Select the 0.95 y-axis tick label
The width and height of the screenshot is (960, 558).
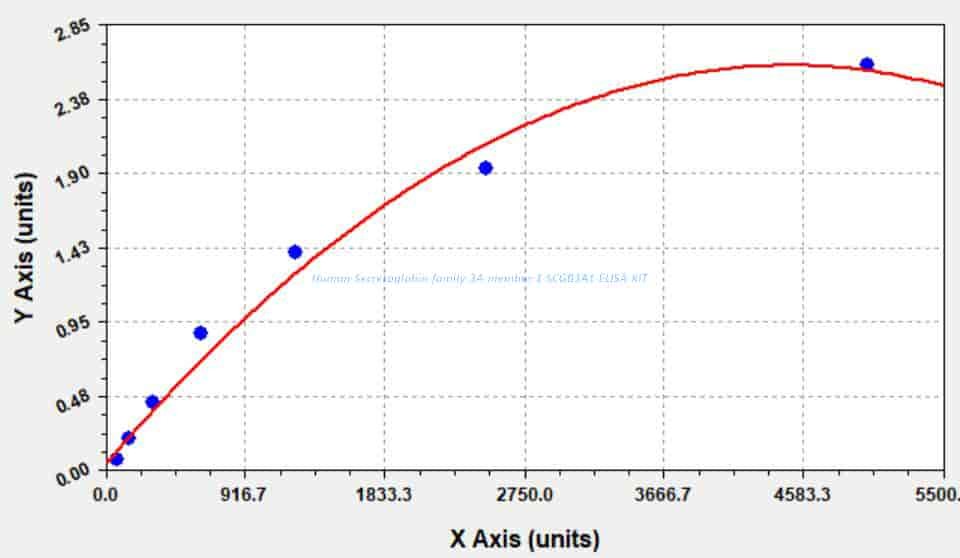(x=72, y=327)
